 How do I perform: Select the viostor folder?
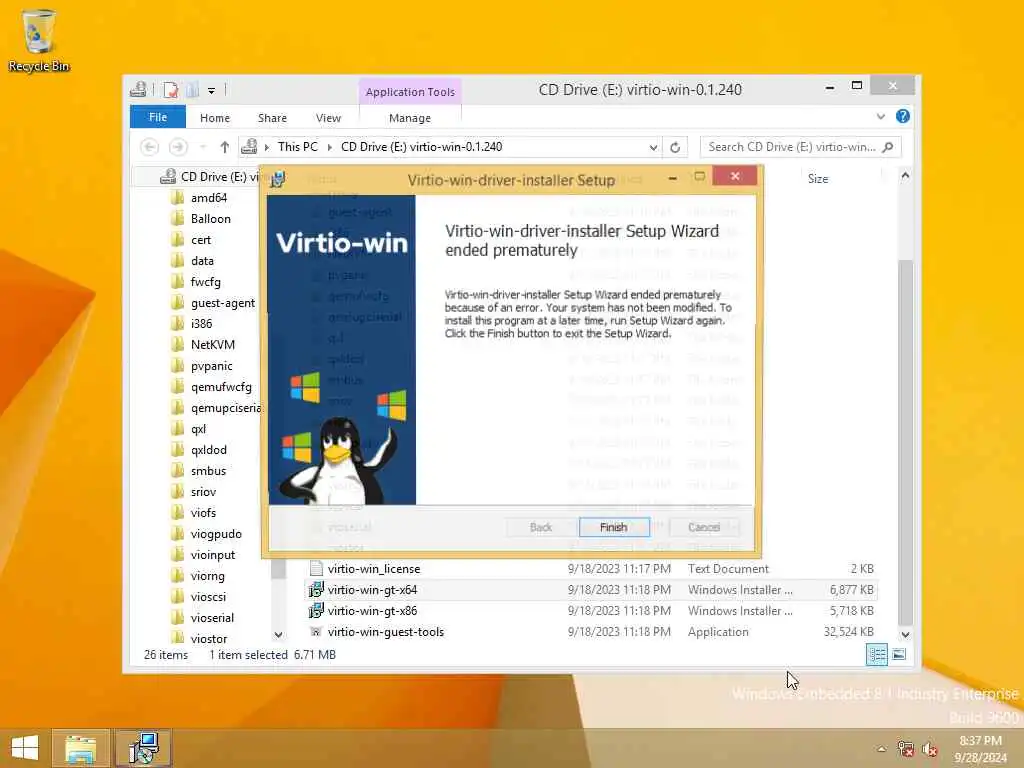click(209, 639)
